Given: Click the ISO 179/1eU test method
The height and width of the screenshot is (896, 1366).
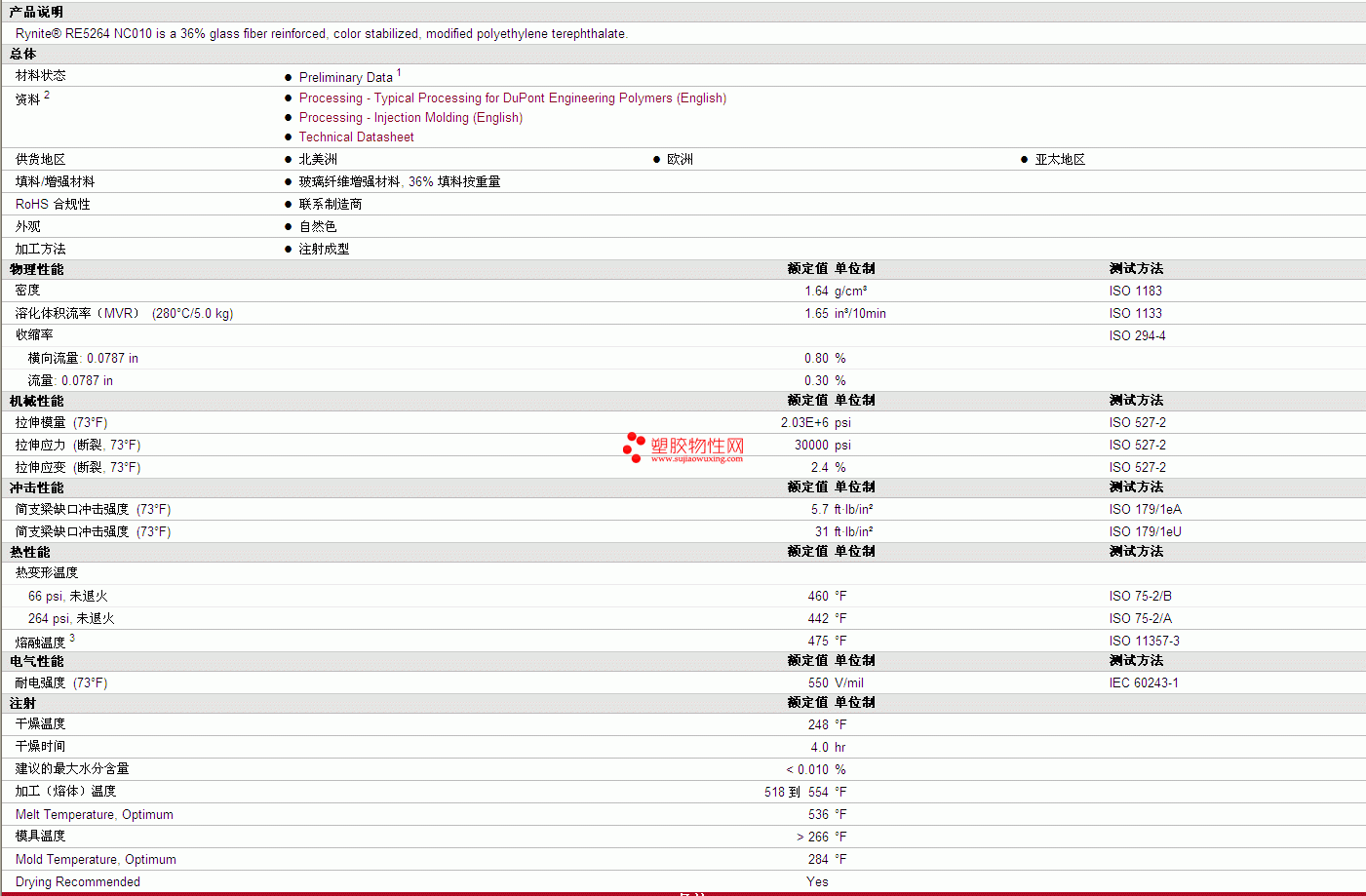Looking at the screenshot, I should click(1146, 532).
